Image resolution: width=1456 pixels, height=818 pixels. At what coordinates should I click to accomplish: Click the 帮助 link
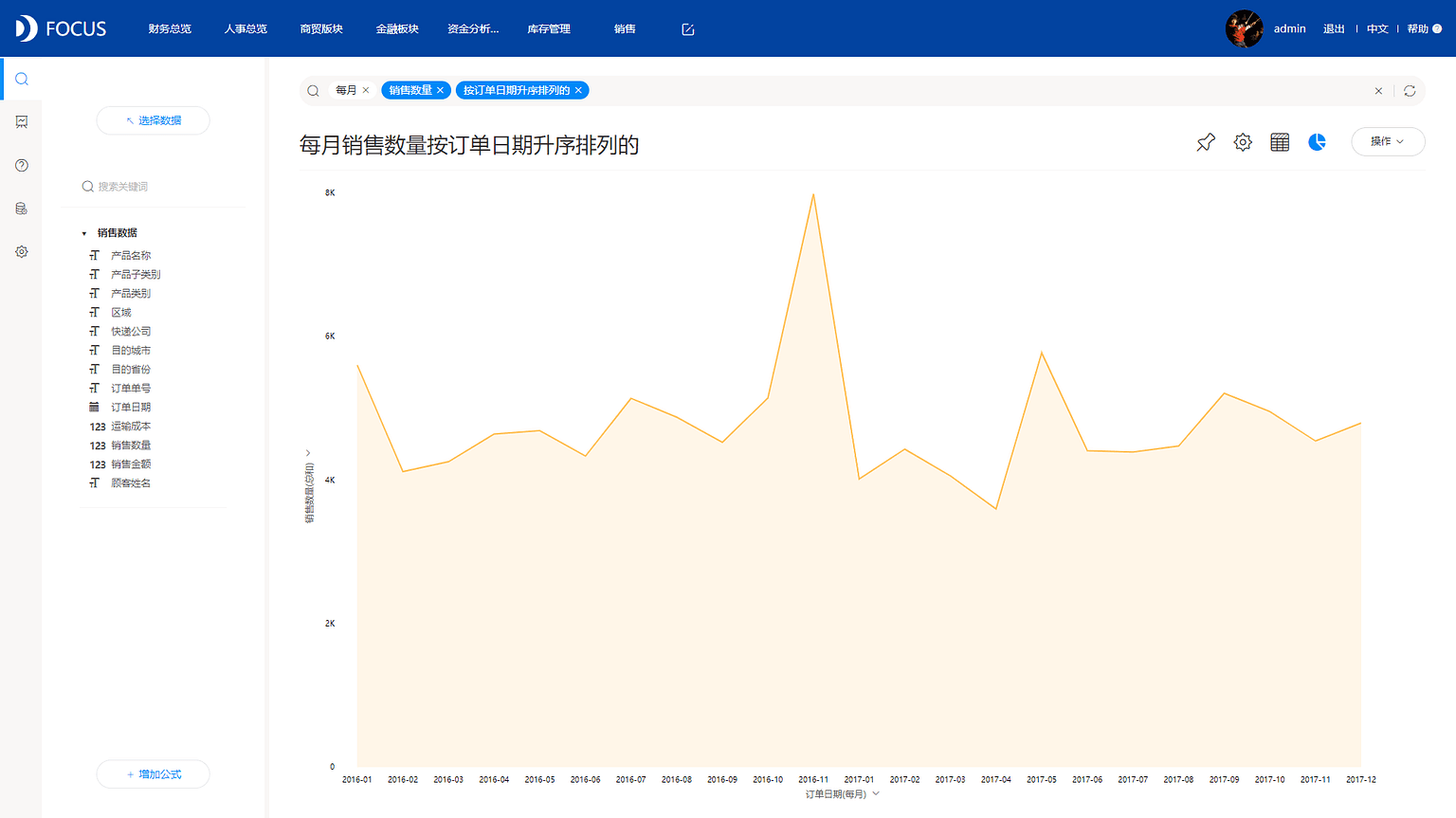point(1417,28)
